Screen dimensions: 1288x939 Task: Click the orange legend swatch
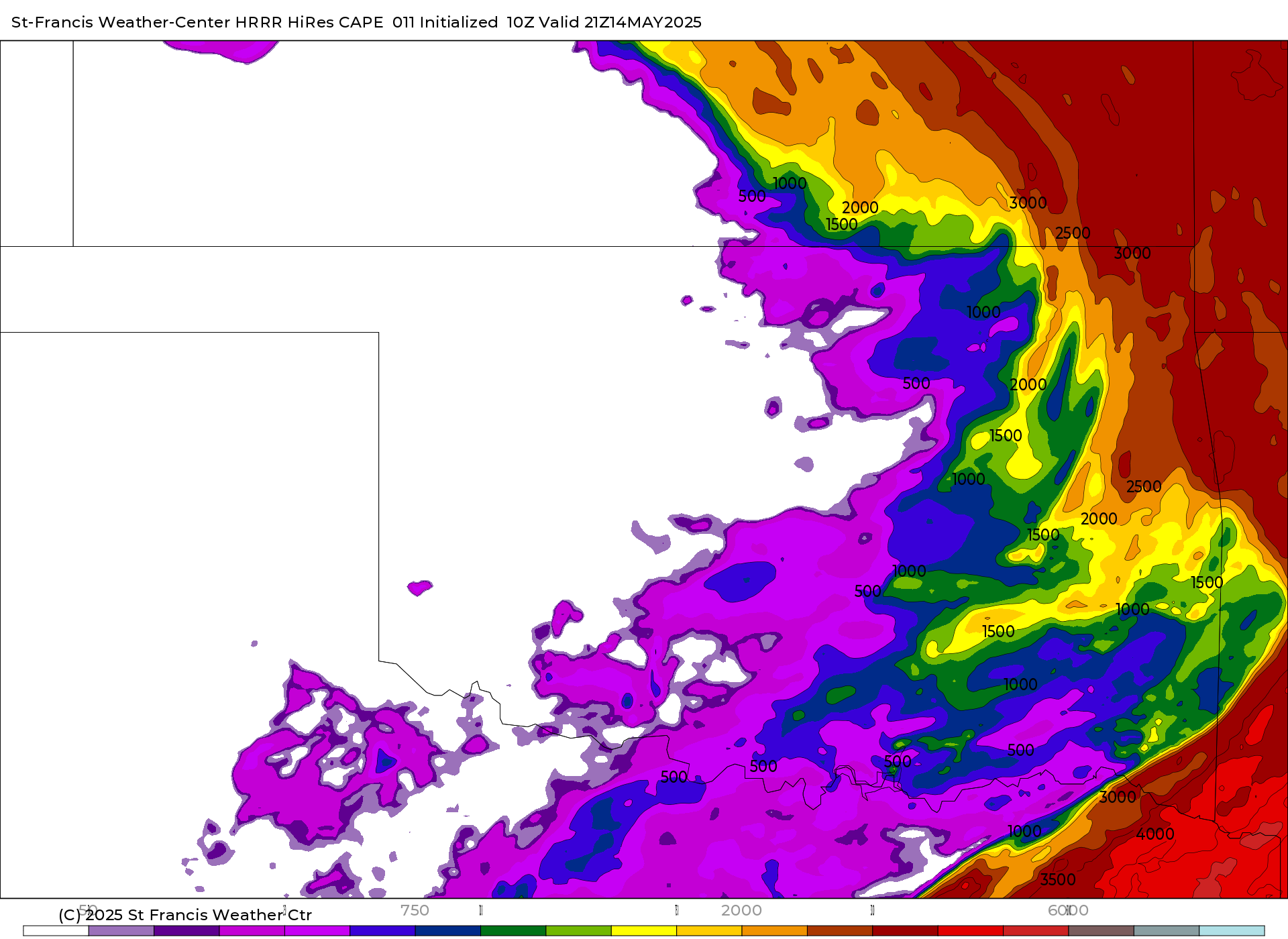click(774, 930)
